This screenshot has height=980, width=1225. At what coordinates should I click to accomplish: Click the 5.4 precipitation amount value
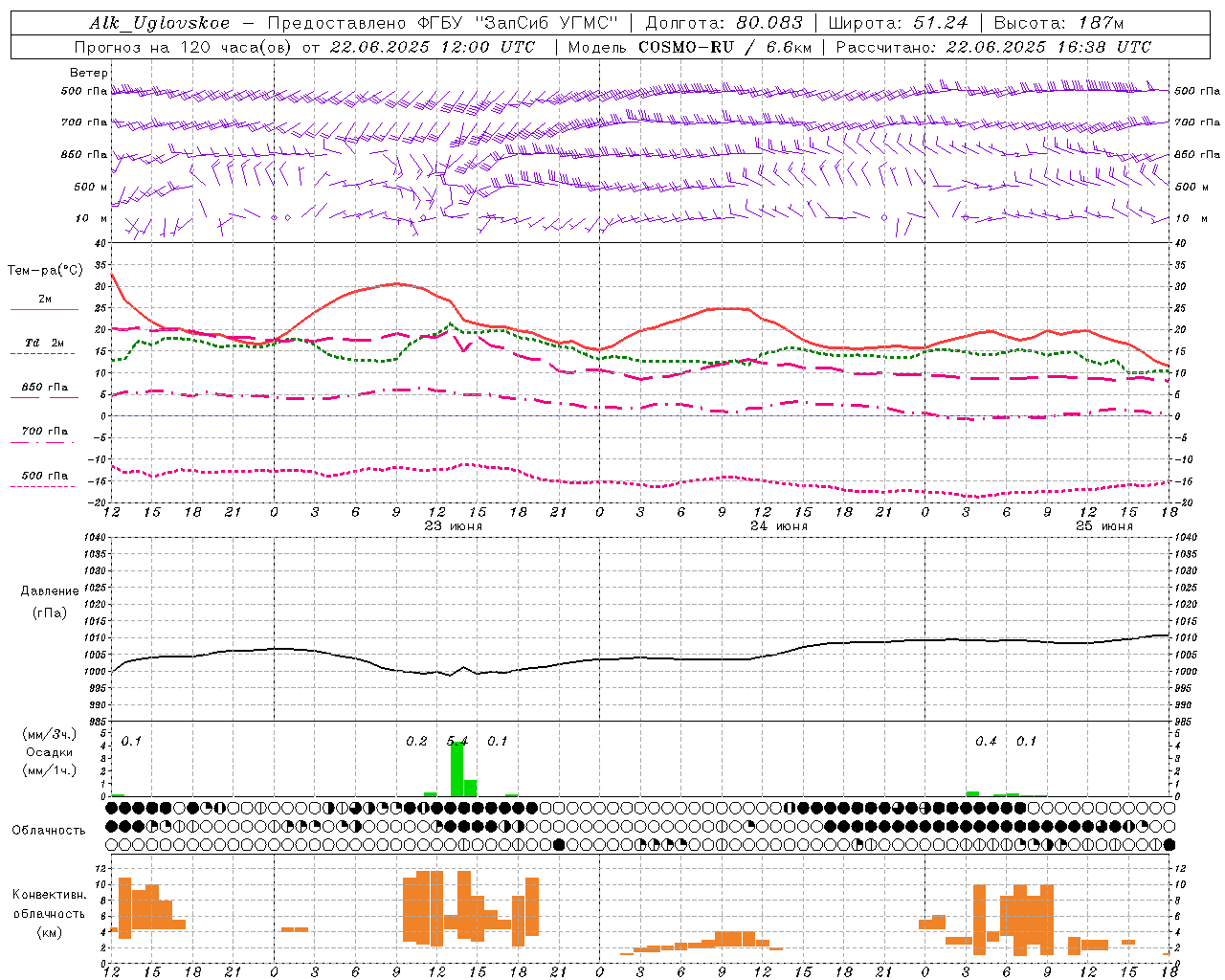coord(457,741)
